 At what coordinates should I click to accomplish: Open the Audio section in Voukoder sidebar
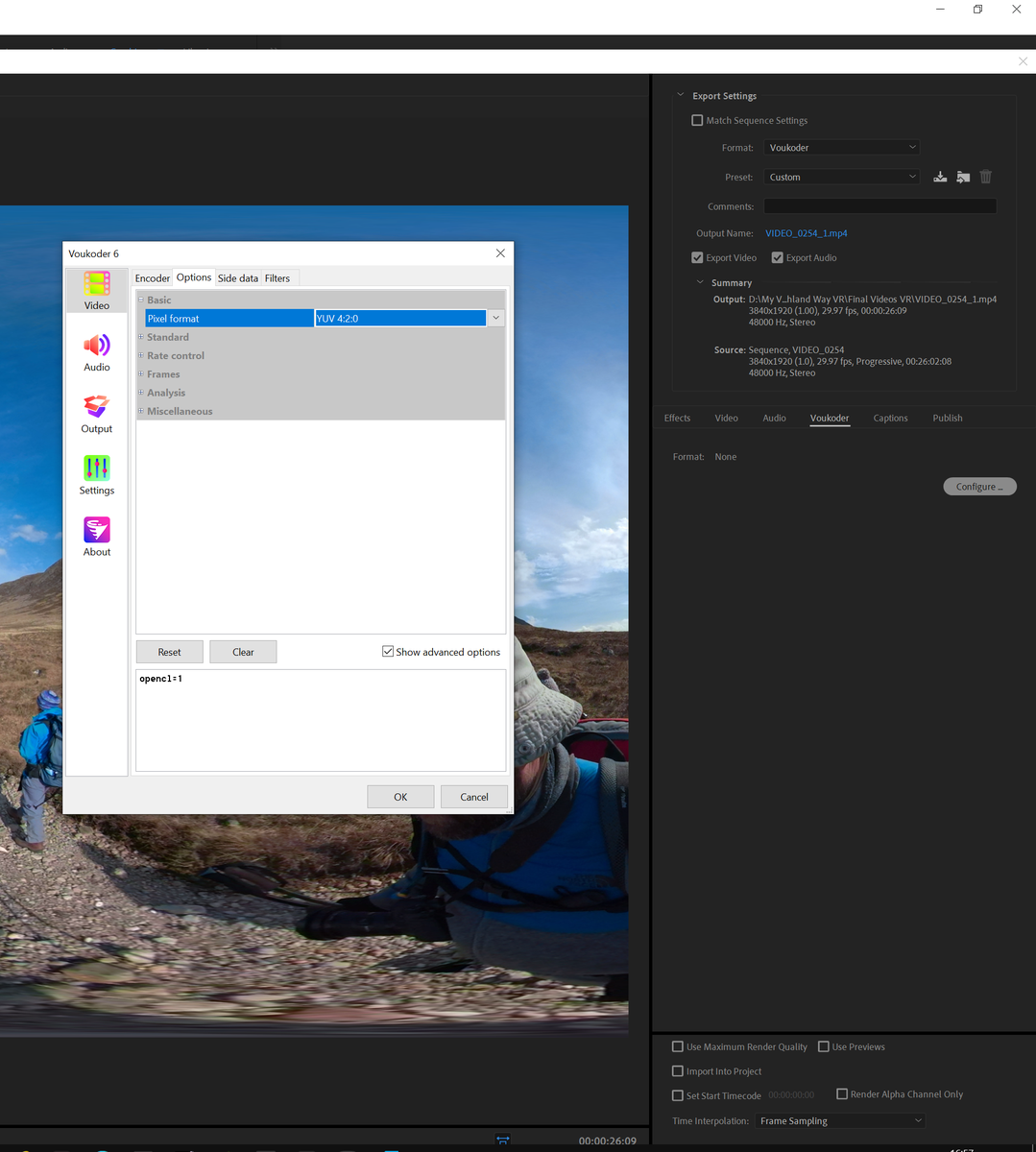click(96, 351)
